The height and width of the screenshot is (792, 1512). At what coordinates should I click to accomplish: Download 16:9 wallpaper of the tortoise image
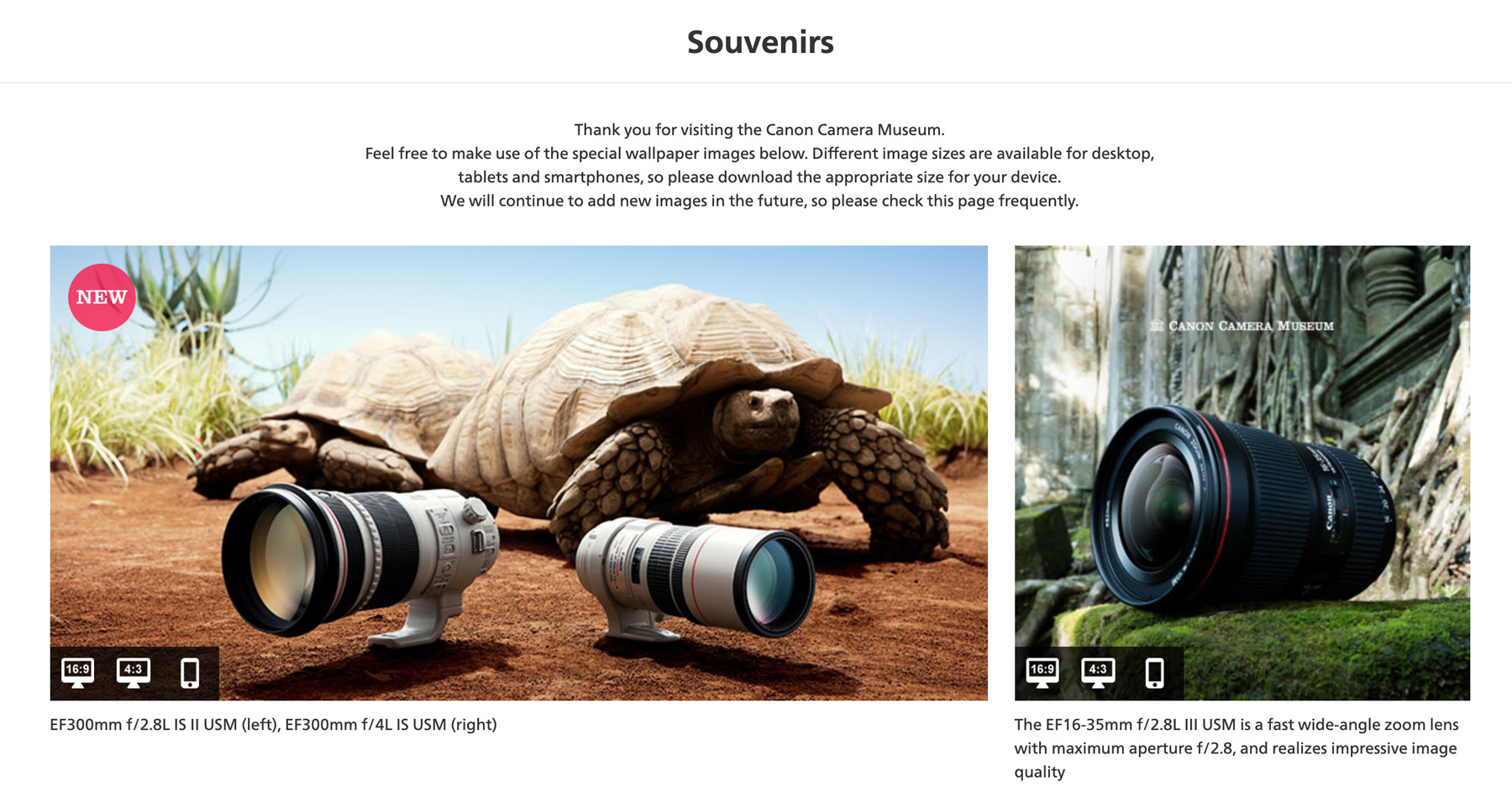click(77, 673)
